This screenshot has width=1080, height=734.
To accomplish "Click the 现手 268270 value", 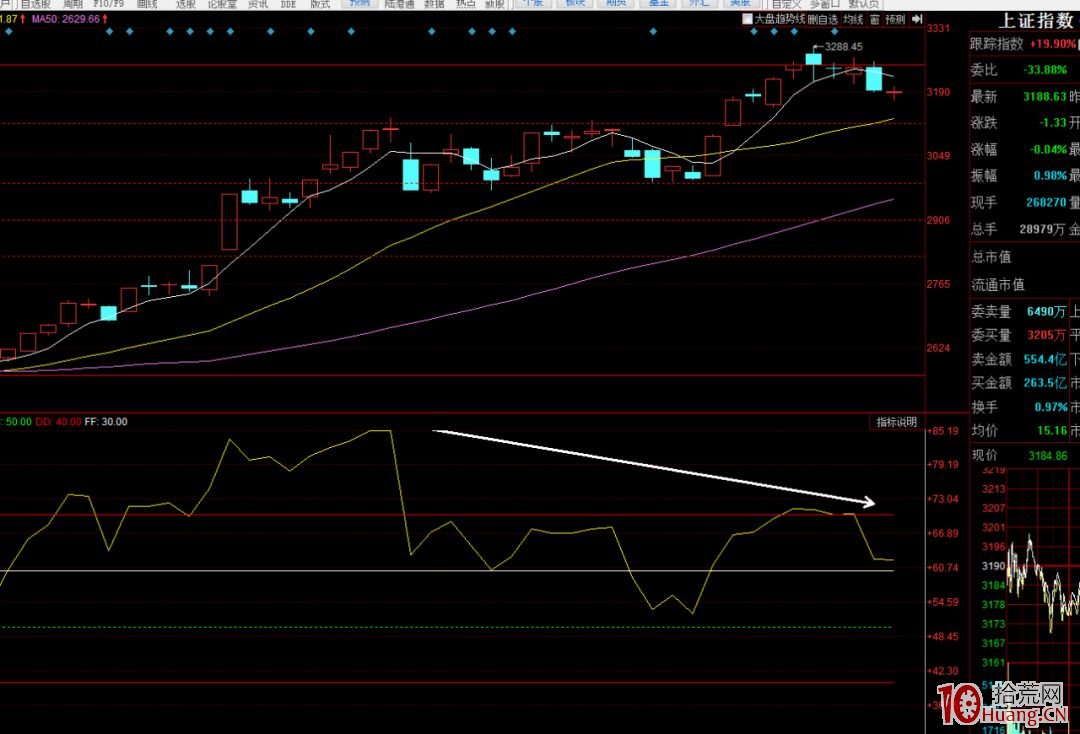I will (1046, 202).
